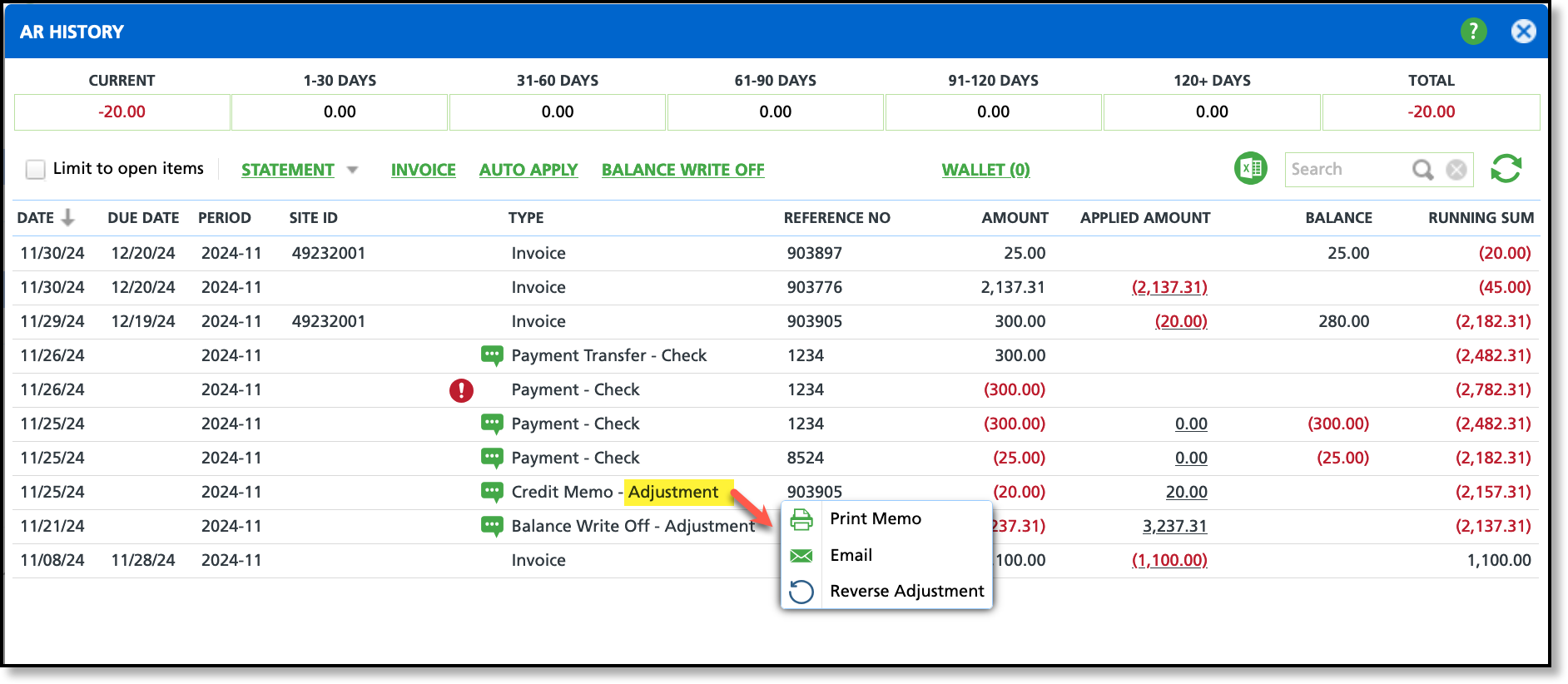
Task: Select the Invoice type text on the 11/08/24 row
Action: click(x=538, y=560)
